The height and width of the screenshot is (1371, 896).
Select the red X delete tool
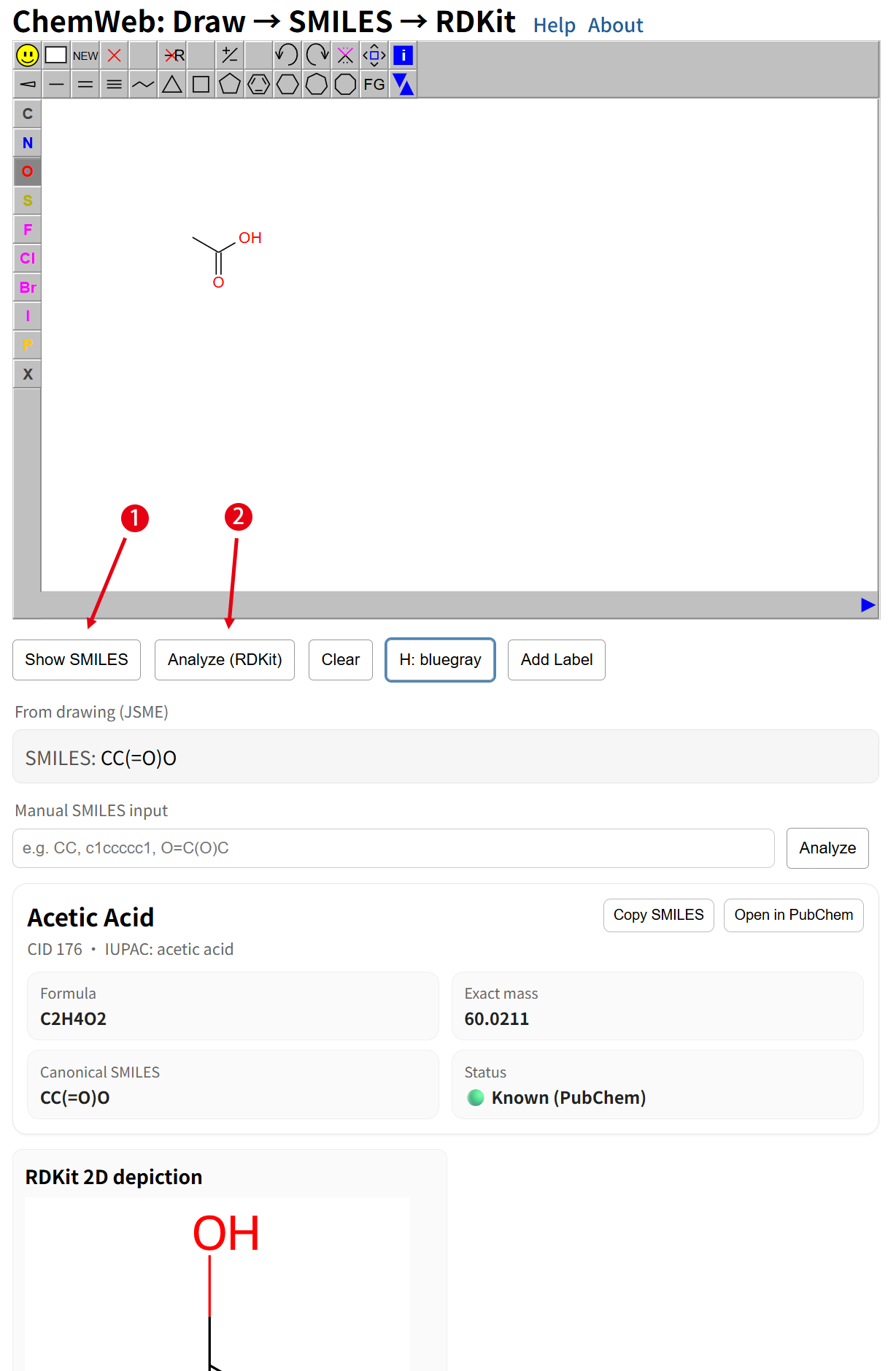pos(115,55)
